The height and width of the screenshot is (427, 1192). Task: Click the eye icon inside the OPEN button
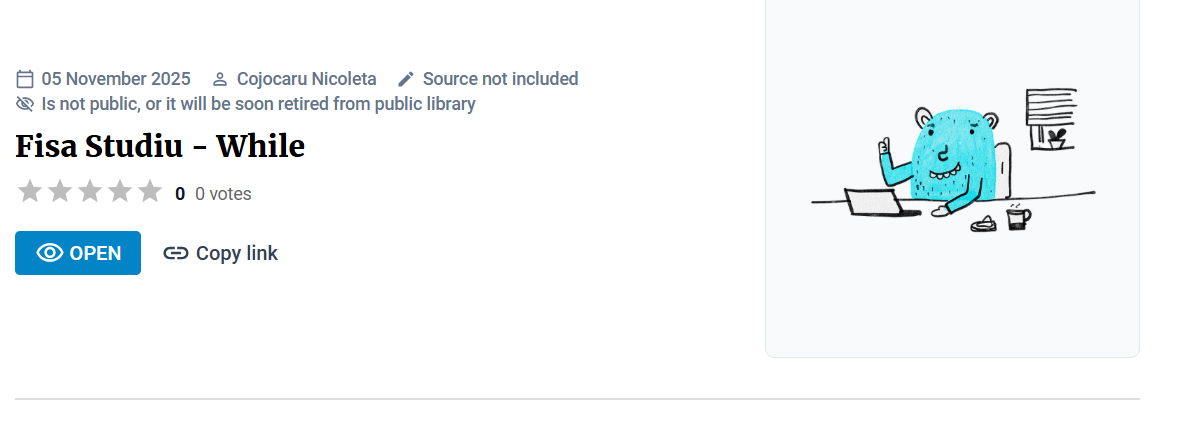click(50, 253)
